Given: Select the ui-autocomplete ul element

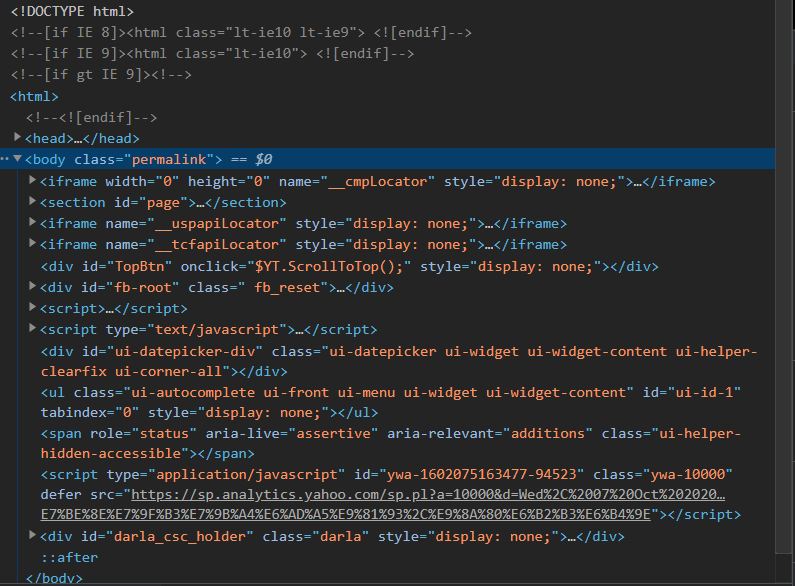Looking at the screenshot, I should pyautogui.click(x=391, y=402).
